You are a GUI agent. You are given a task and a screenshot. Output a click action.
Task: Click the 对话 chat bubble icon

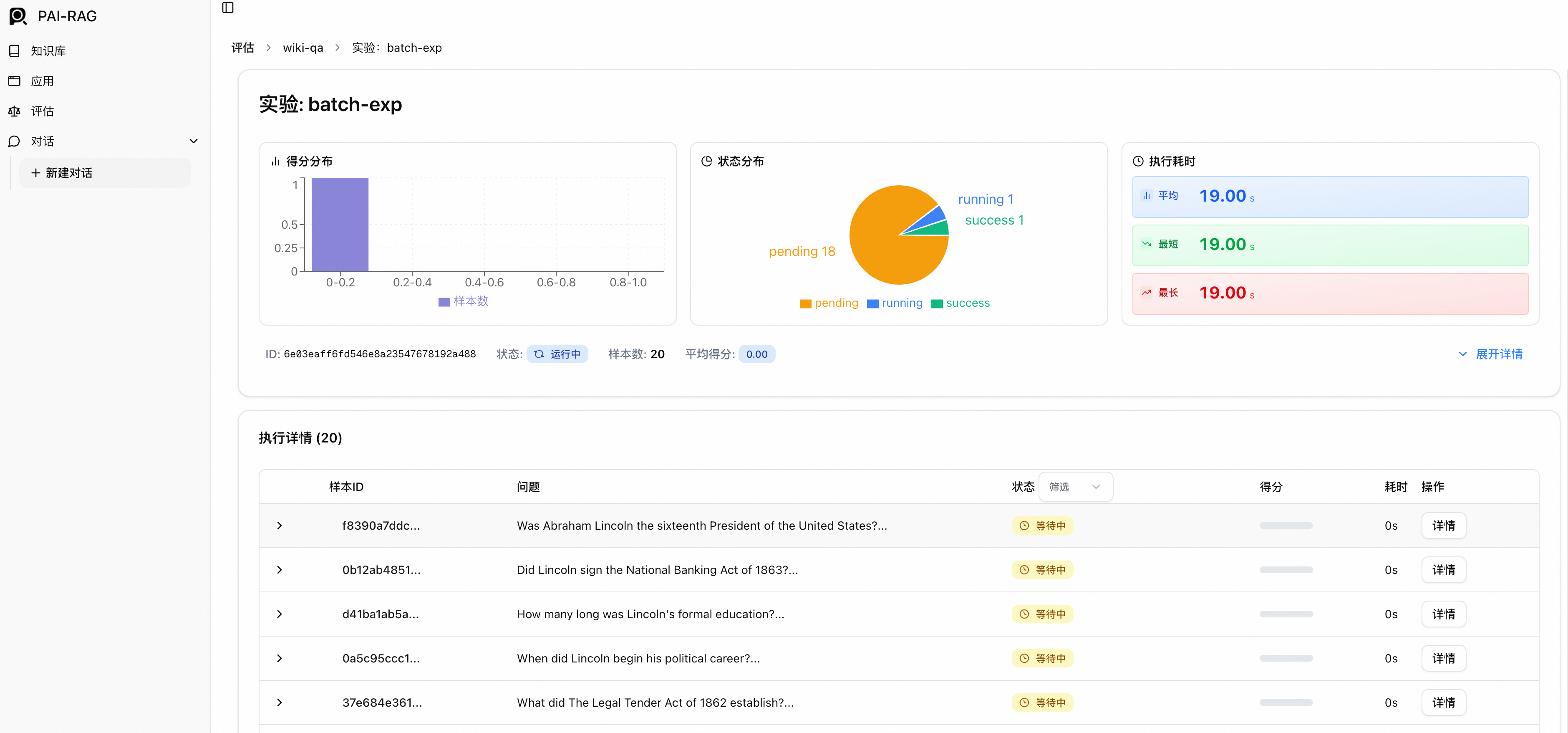15,141
